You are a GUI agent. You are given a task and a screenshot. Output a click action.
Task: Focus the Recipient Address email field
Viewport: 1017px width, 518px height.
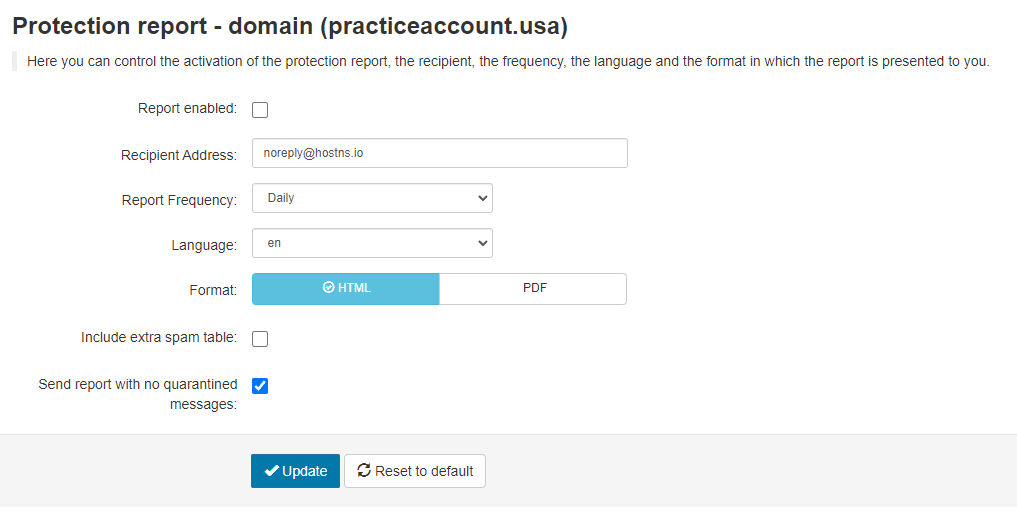(440, 153)
